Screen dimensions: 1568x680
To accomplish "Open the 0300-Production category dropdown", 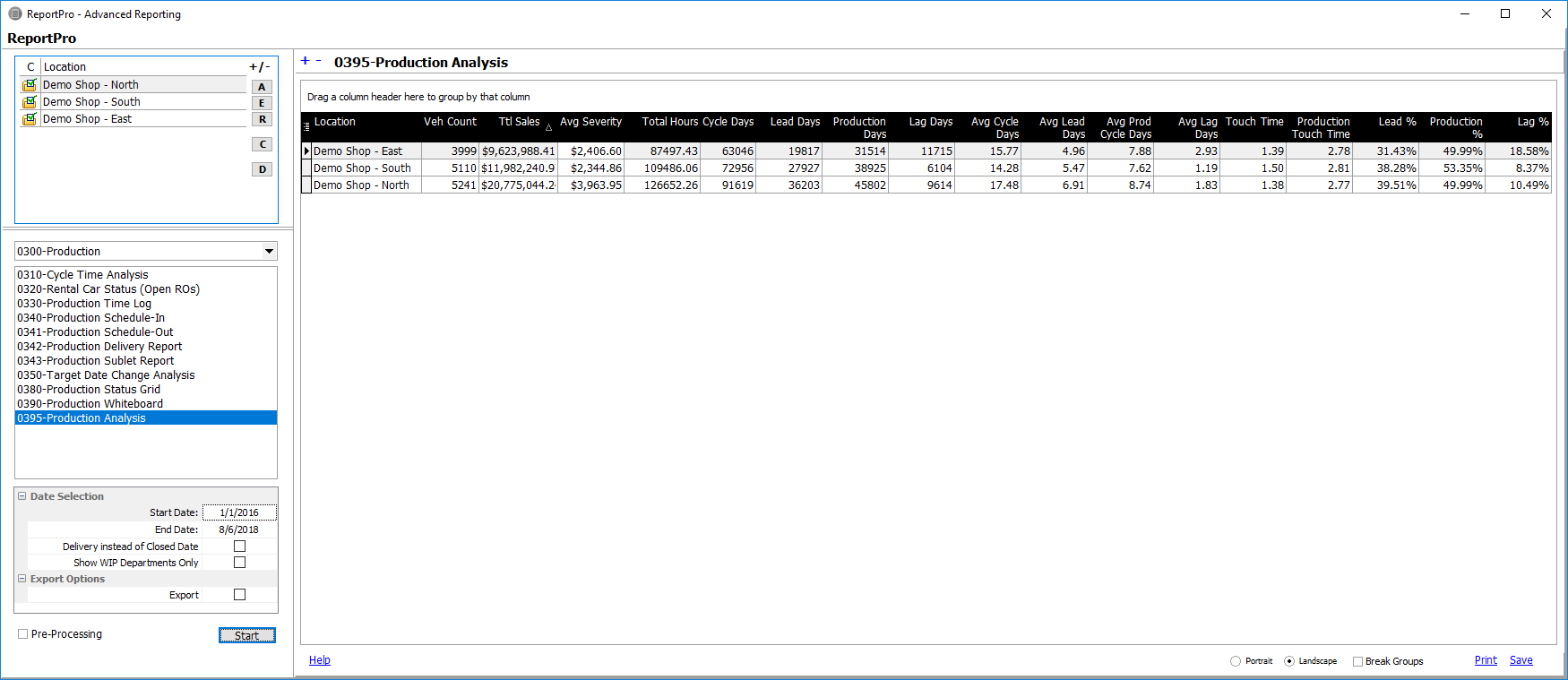I will pos(269,252).
